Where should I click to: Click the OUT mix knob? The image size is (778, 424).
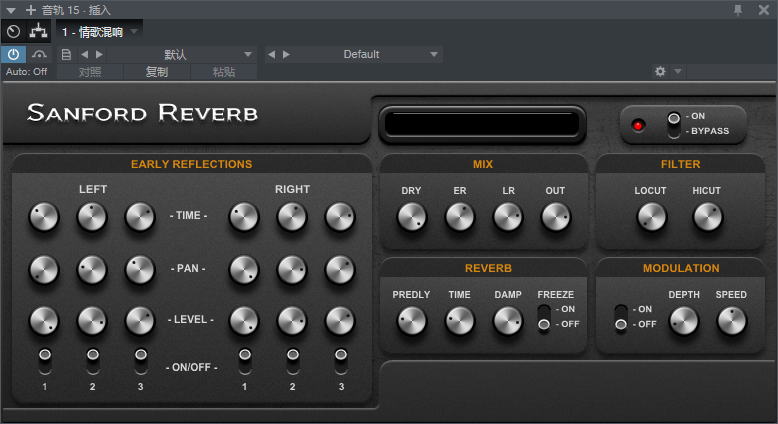pyautogui.click(x=556, y=217)
